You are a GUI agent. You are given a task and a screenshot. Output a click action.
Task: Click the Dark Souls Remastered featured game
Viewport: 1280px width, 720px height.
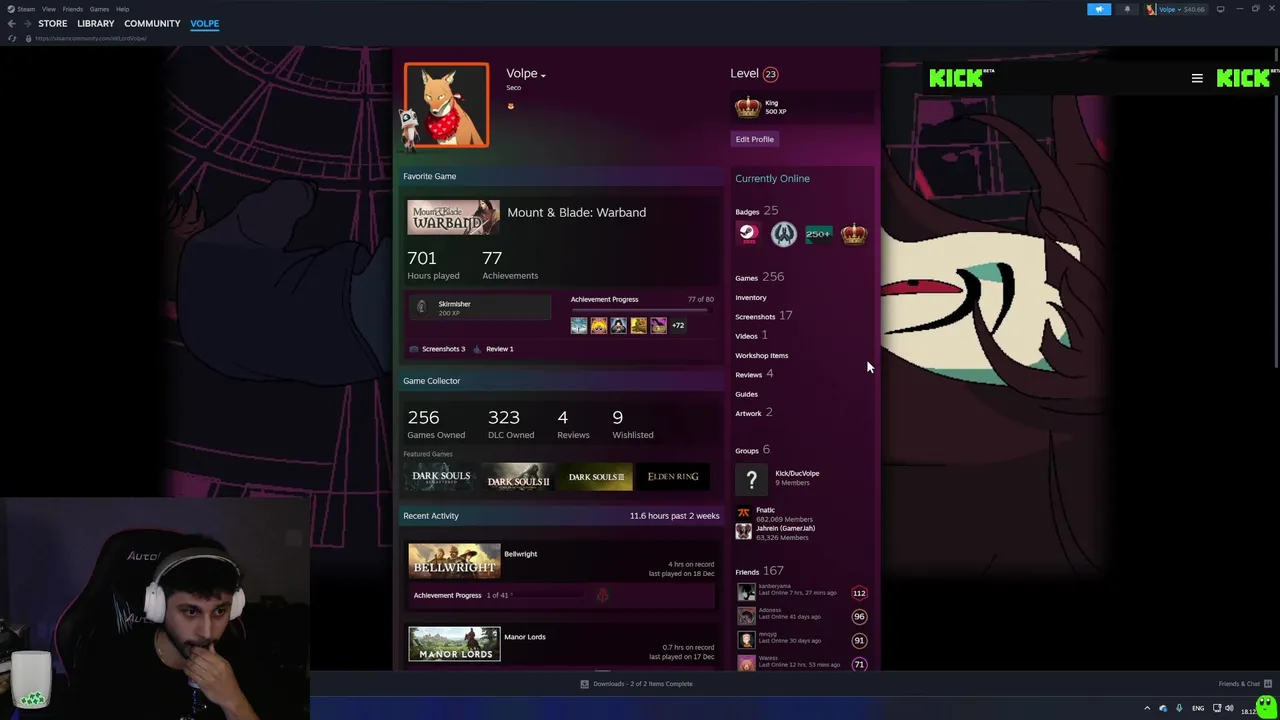pyautogui.click(x=441, y=477)
